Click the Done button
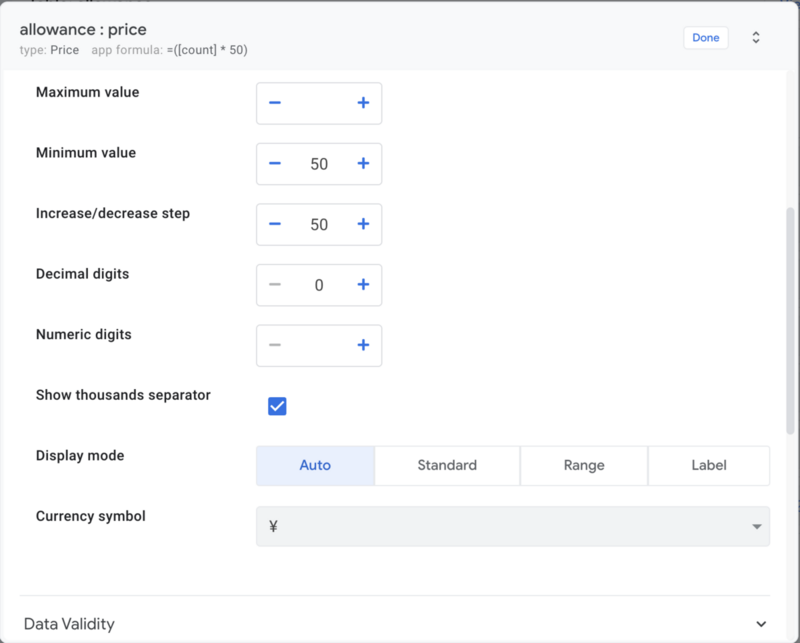800x643 pixels. (706, 38)
